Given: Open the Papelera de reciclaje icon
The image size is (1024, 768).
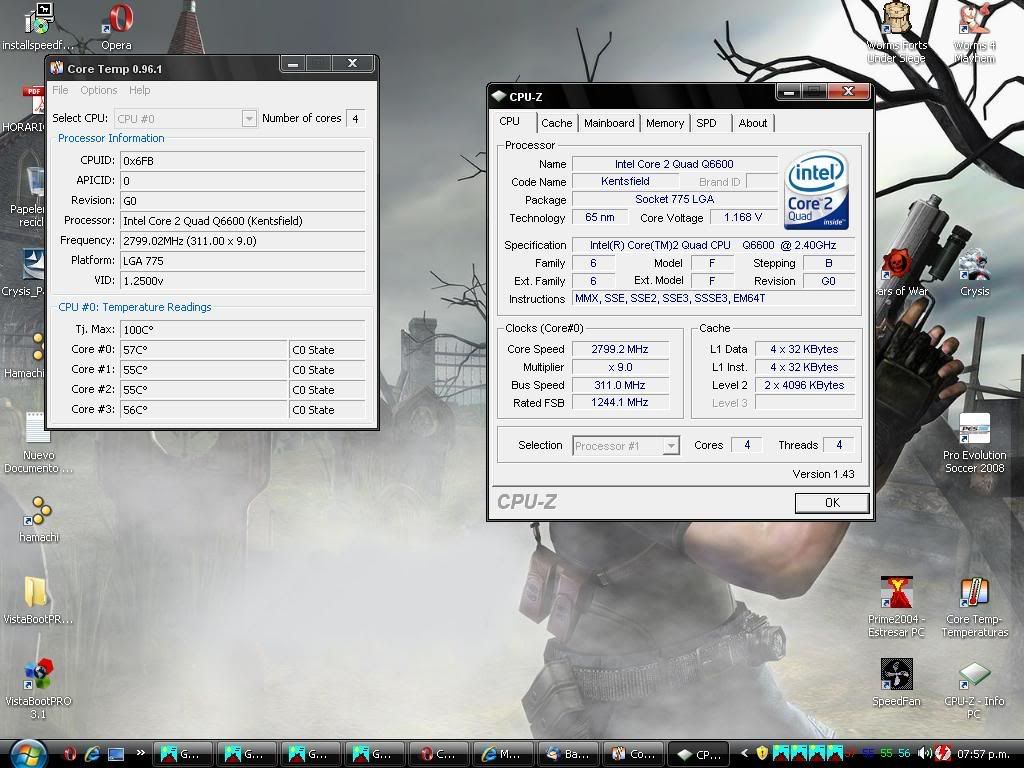Looking at the screenshot, I should 26,196.
